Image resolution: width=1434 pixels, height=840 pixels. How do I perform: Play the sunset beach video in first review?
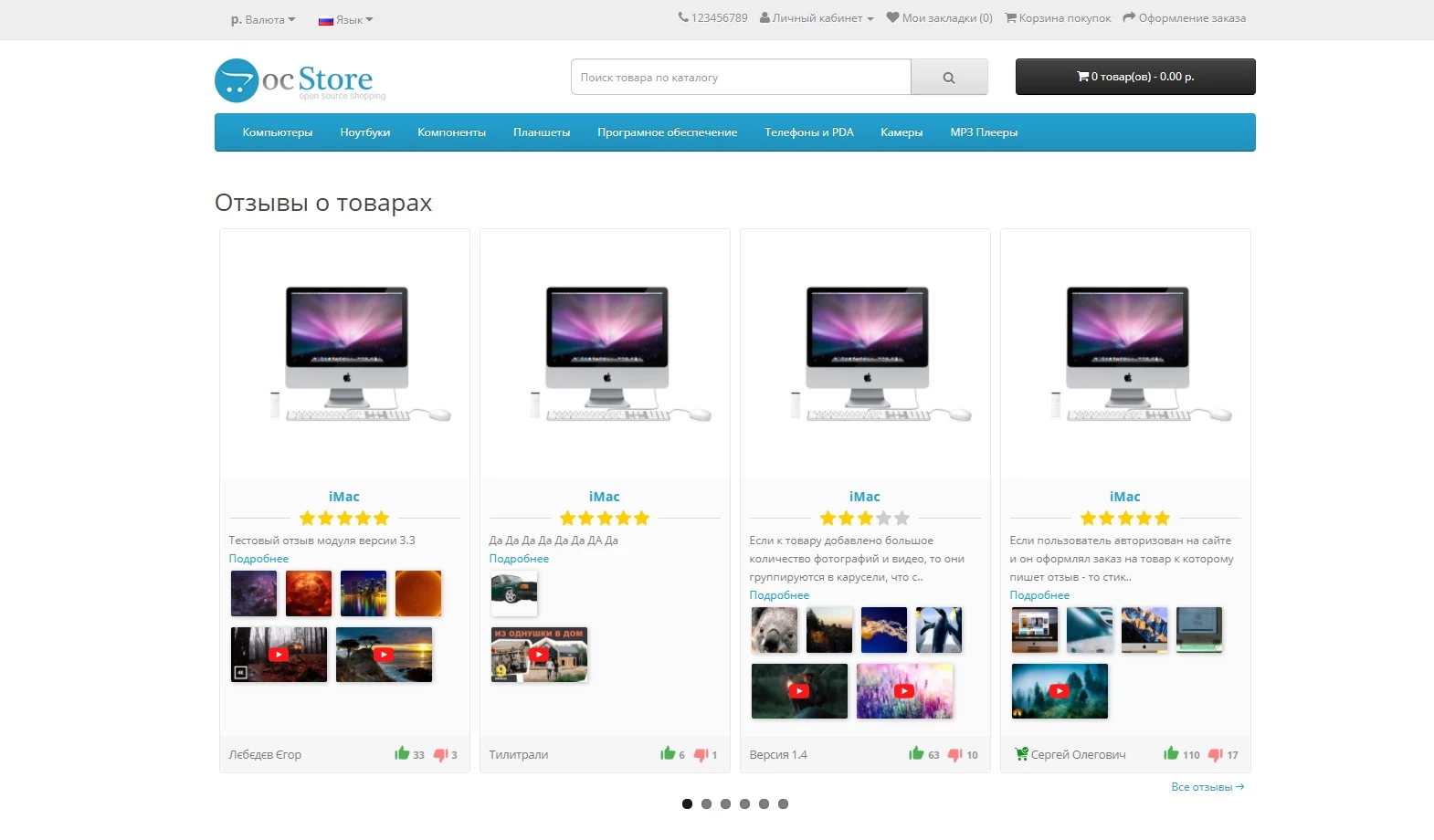coord(384,655)
